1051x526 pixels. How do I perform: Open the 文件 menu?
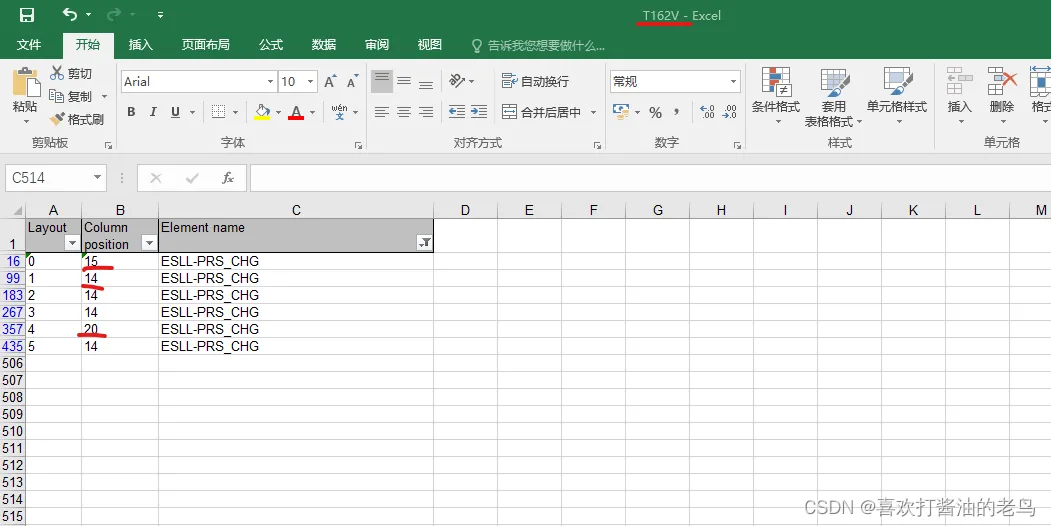click(29, 45)
